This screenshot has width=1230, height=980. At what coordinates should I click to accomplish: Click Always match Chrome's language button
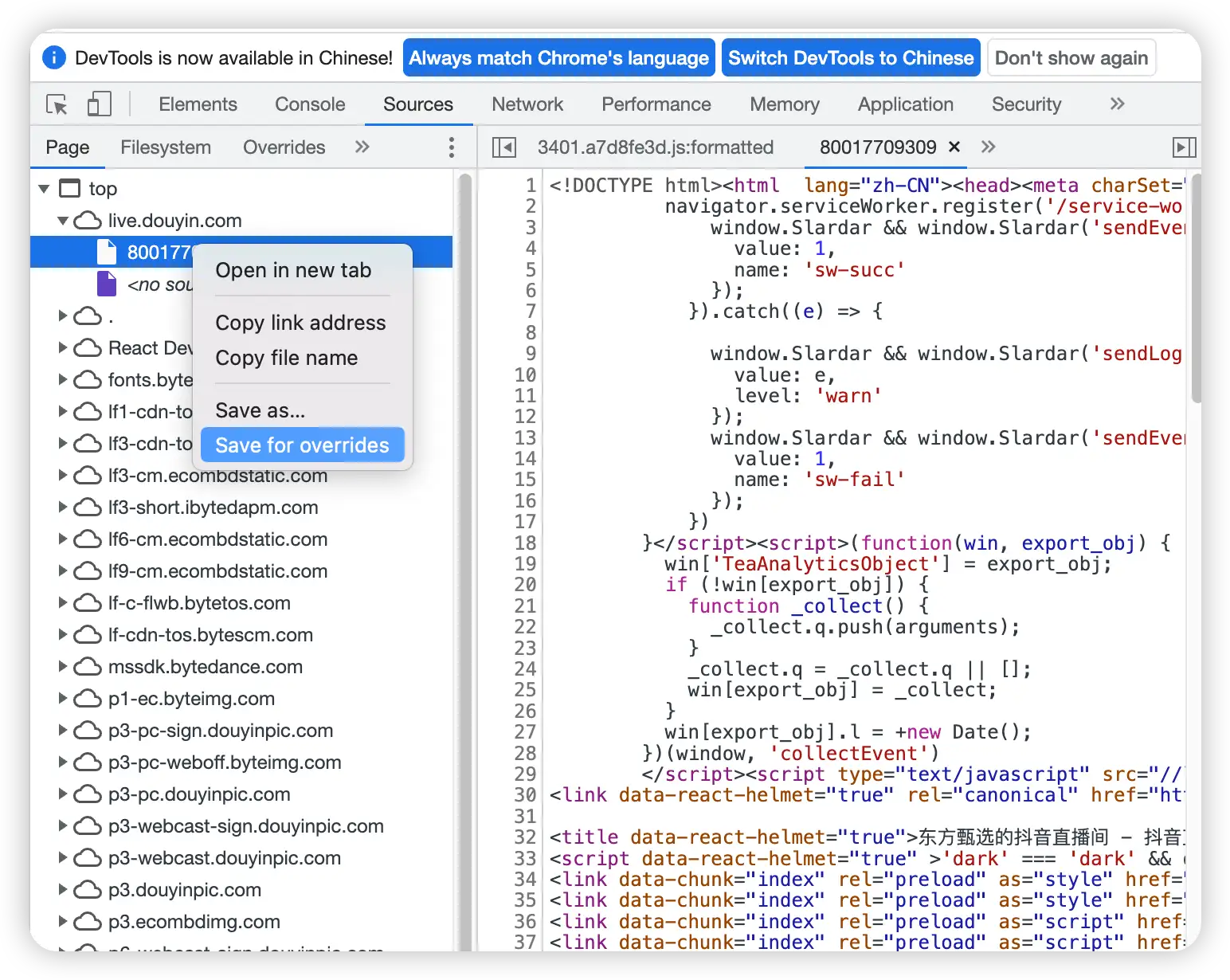tap(558, 58)
